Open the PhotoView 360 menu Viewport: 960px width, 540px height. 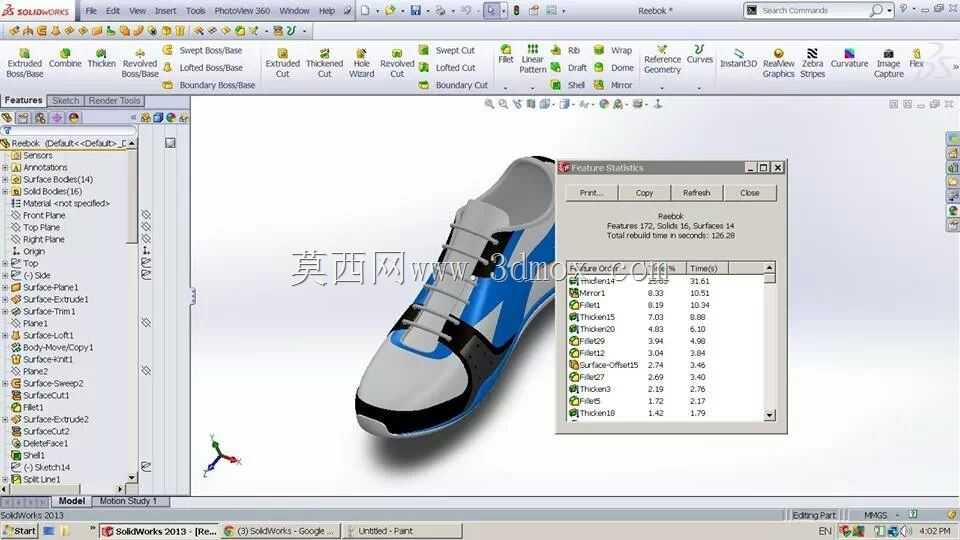tap(242, 10)
